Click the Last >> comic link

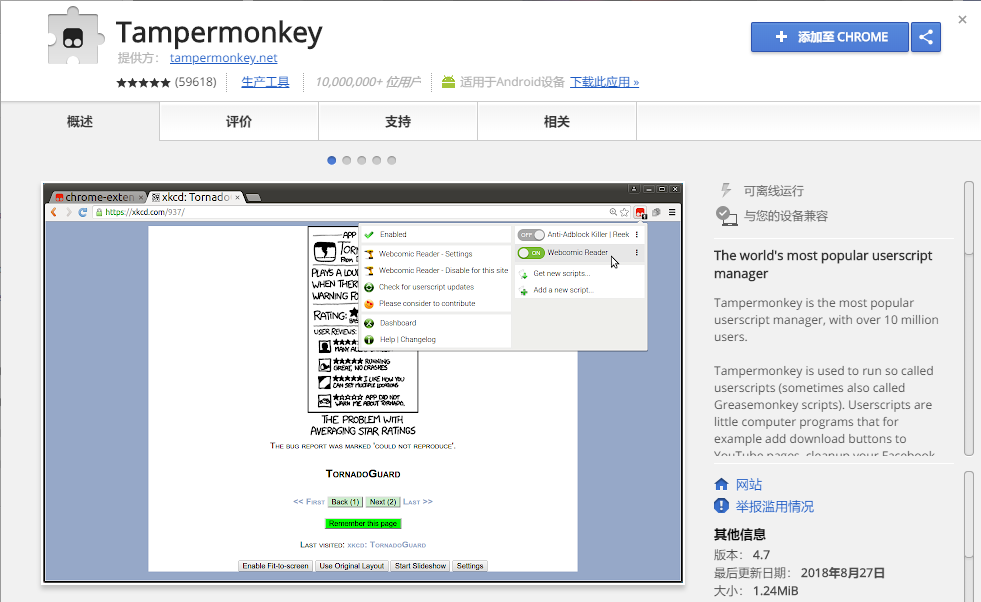(x=418, y=502)
